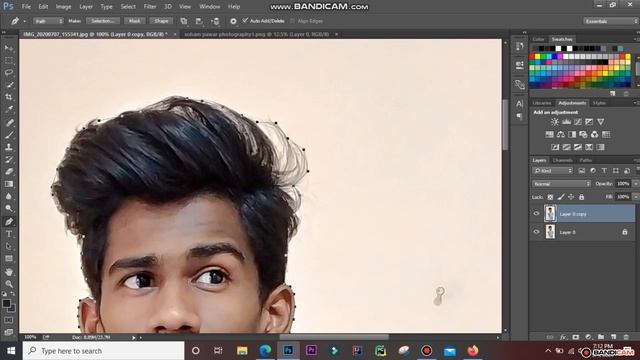Image resolution: width=640 pixels, height=360 pixels.
Task: Open Pen tool preset picker arrow
Action: click(24, 21)
